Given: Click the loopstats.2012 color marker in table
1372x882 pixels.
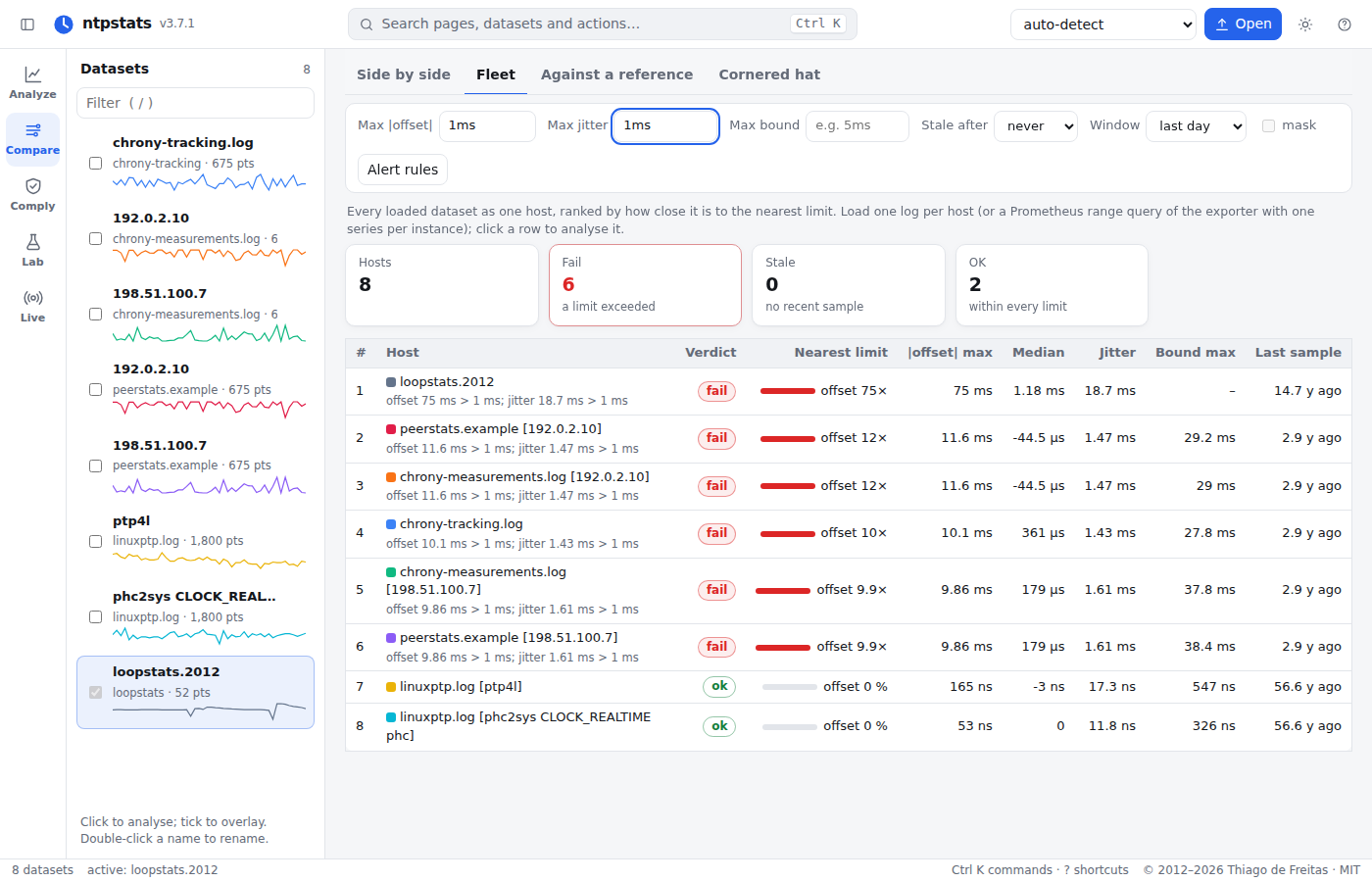Looking at the screenshot, I should [x=391, y=382].
